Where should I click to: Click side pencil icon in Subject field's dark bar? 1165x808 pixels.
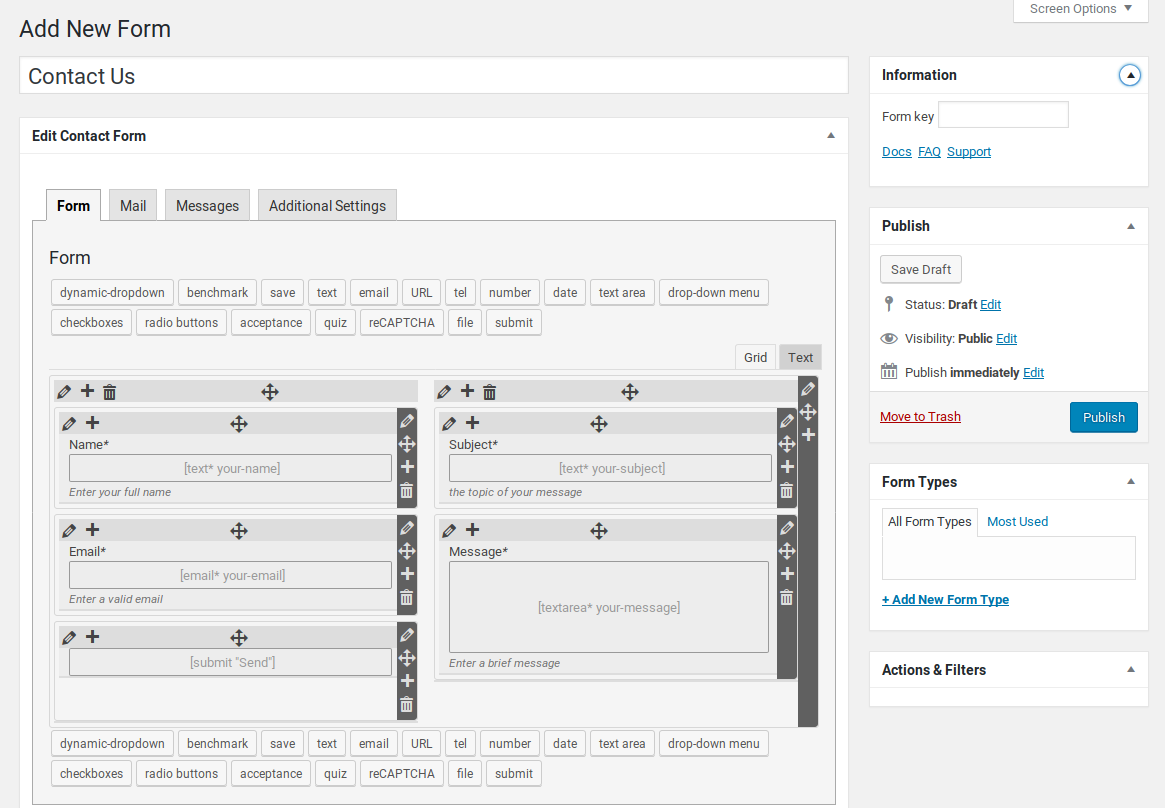[x=787, y=421]
